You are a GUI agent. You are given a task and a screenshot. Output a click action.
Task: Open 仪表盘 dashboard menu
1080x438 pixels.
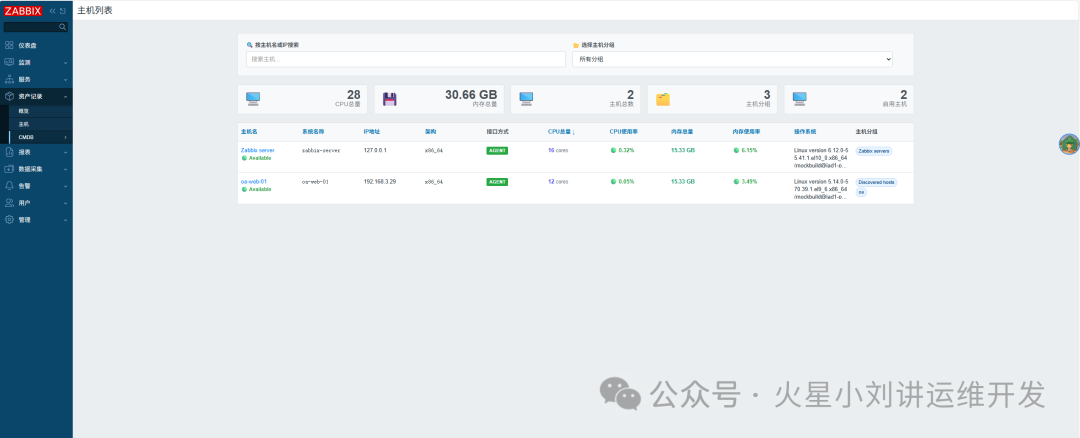36,45
